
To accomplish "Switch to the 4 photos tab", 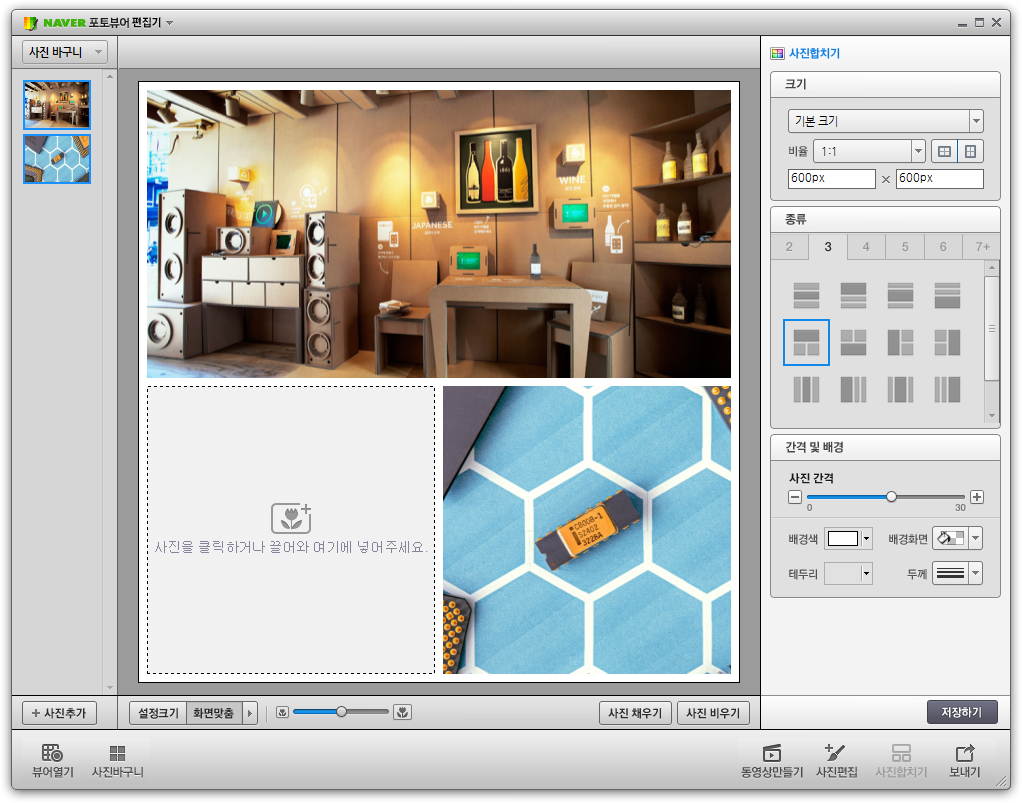I will 866,246.
